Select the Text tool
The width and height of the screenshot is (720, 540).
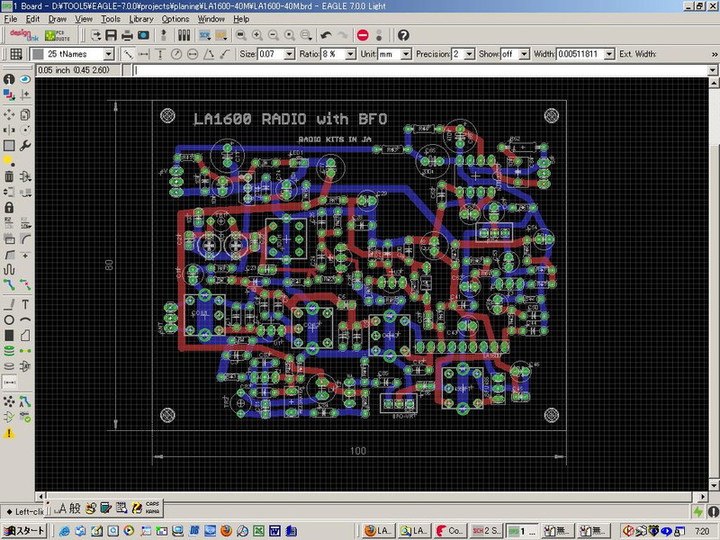(25, 304)
